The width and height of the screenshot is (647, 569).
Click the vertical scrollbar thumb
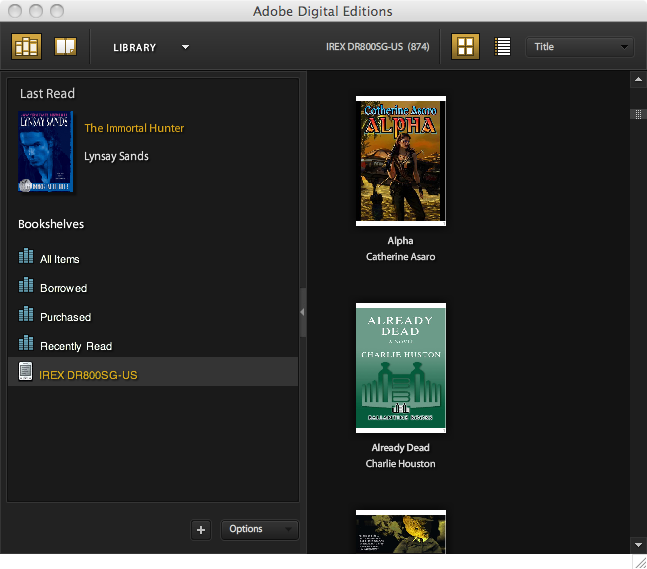click(x=638, y=114)
